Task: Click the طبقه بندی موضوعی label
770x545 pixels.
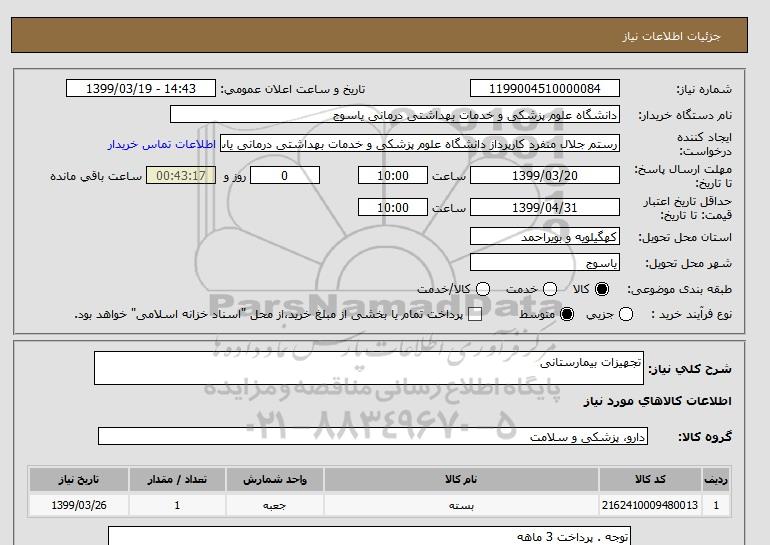Action: tap(680, 290)
